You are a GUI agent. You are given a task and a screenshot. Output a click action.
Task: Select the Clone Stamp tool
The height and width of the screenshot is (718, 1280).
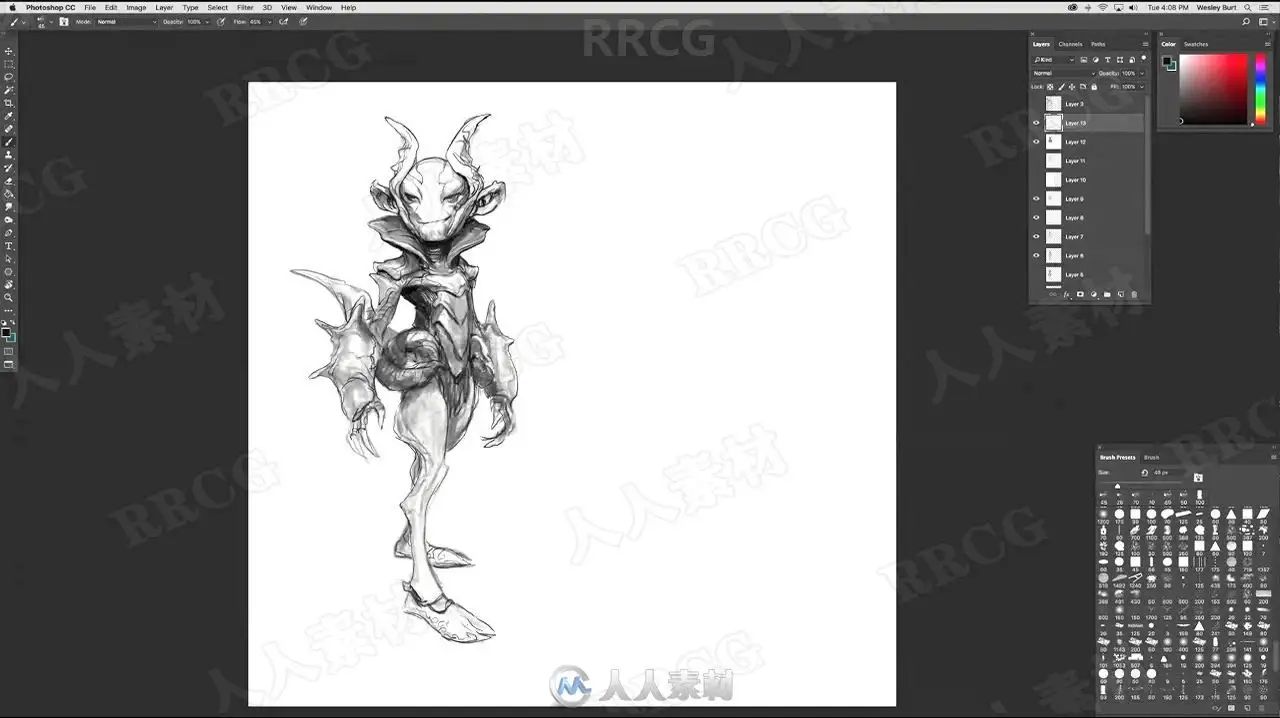(9, 155)
